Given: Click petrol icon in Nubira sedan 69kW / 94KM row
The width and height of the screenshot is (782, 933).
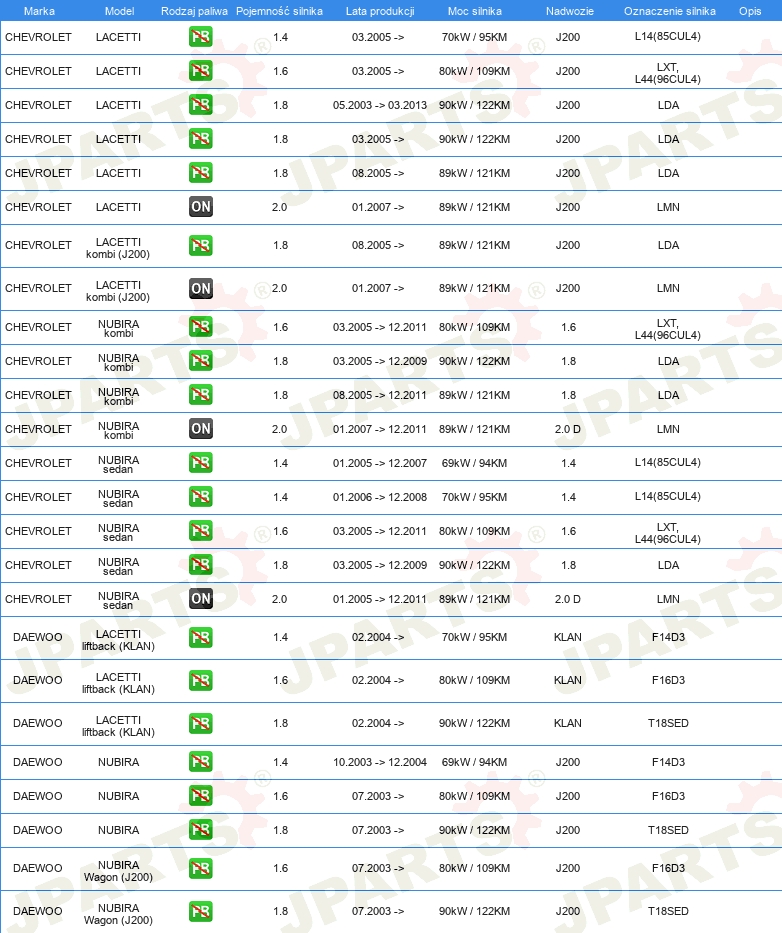Looking at the screenshot, I should coord(201,462).
